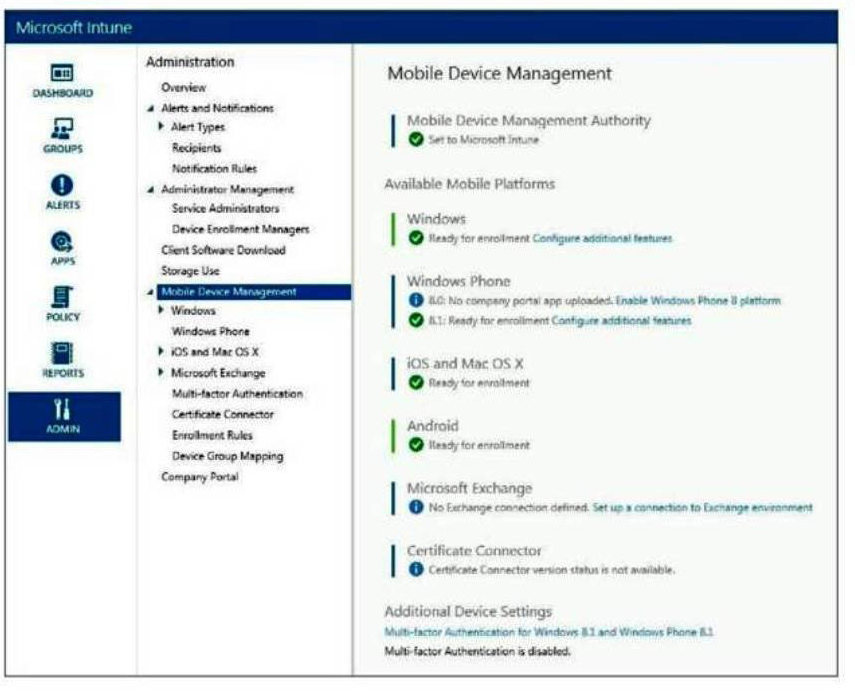
Task: Open Notification Rules
Action: 214,169
